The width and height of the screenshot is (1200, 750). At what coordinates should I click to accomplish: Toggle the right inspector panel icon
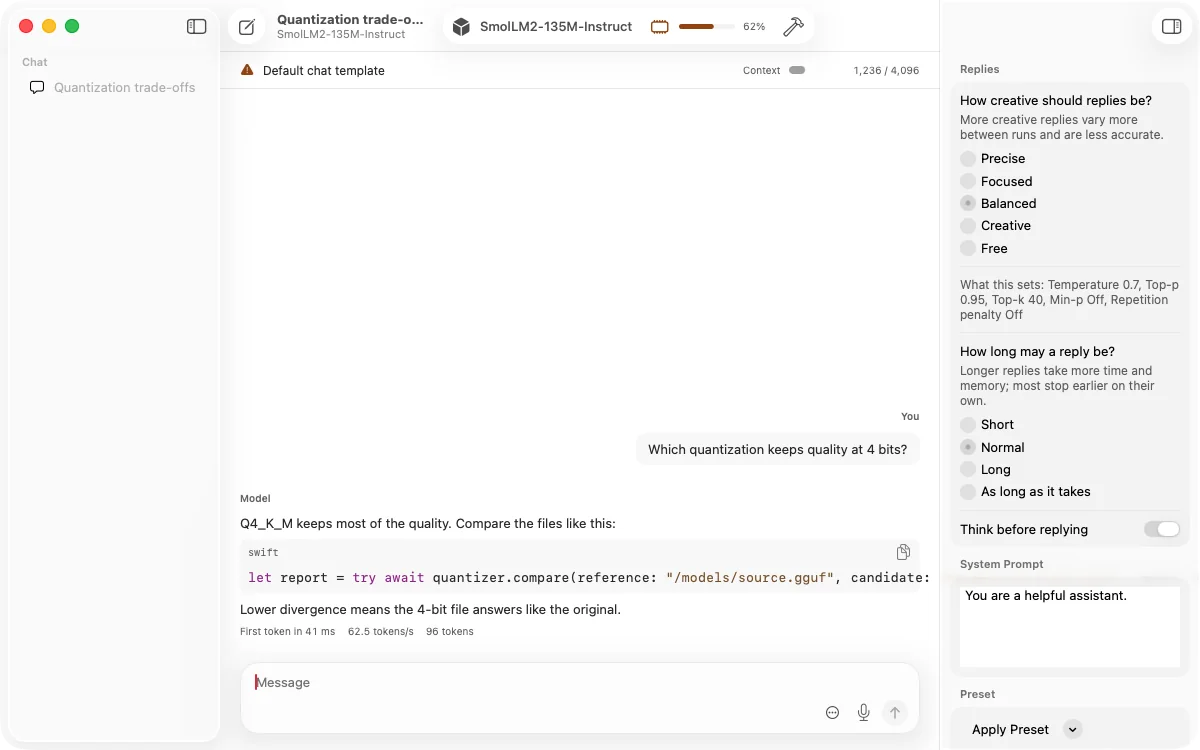[x=1172, y=27]
